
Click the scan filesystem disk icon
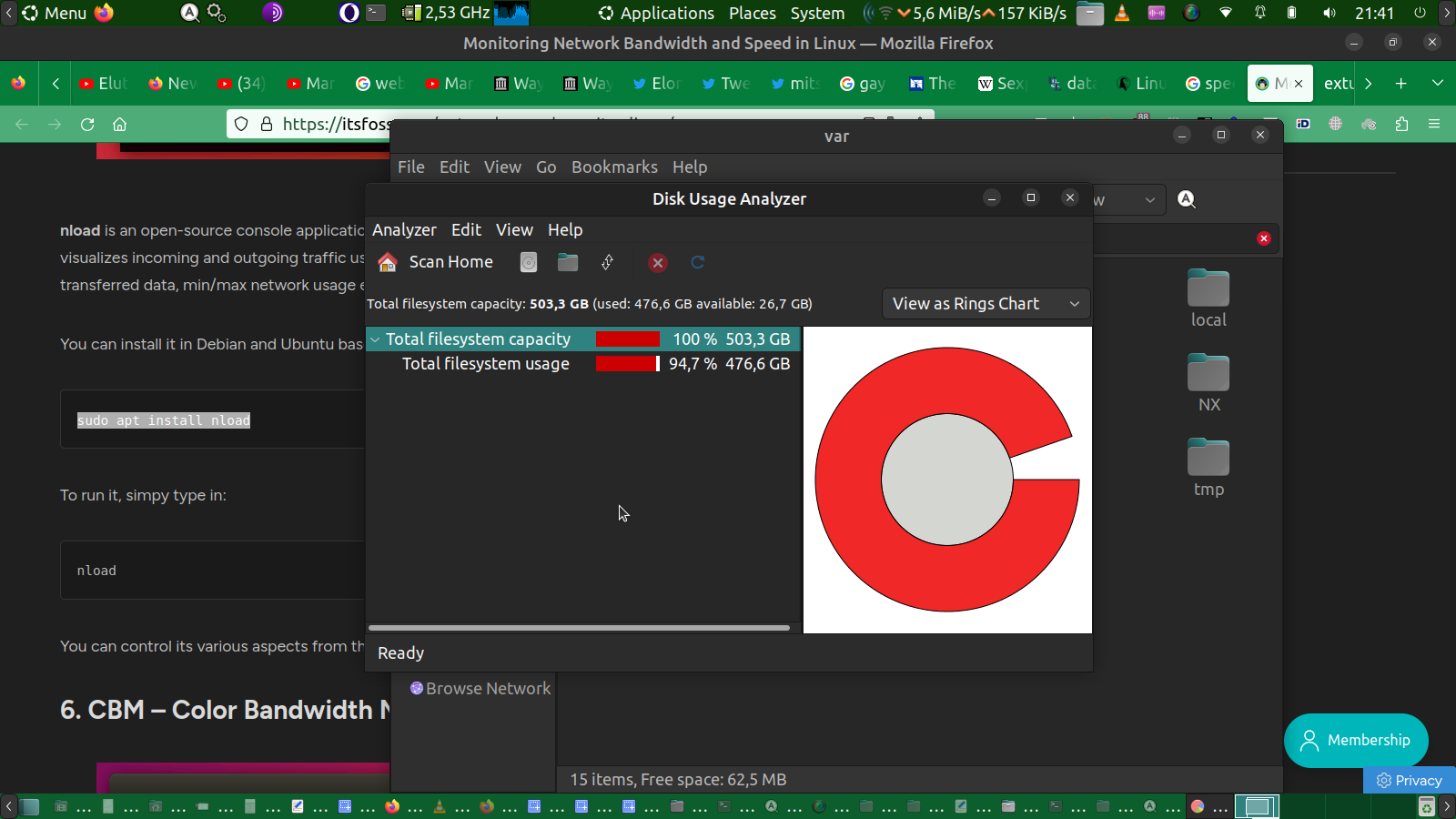pos(529,263)
